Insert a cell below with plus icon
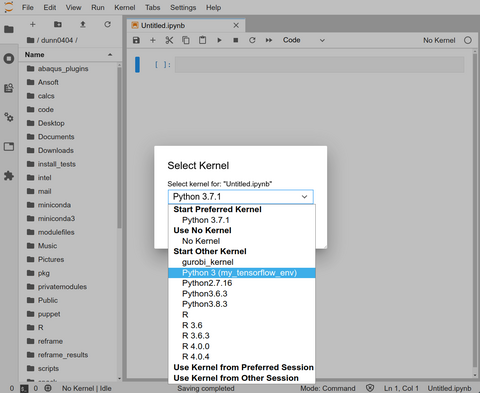This screenshot has height=393, width=480. [153, 40]
